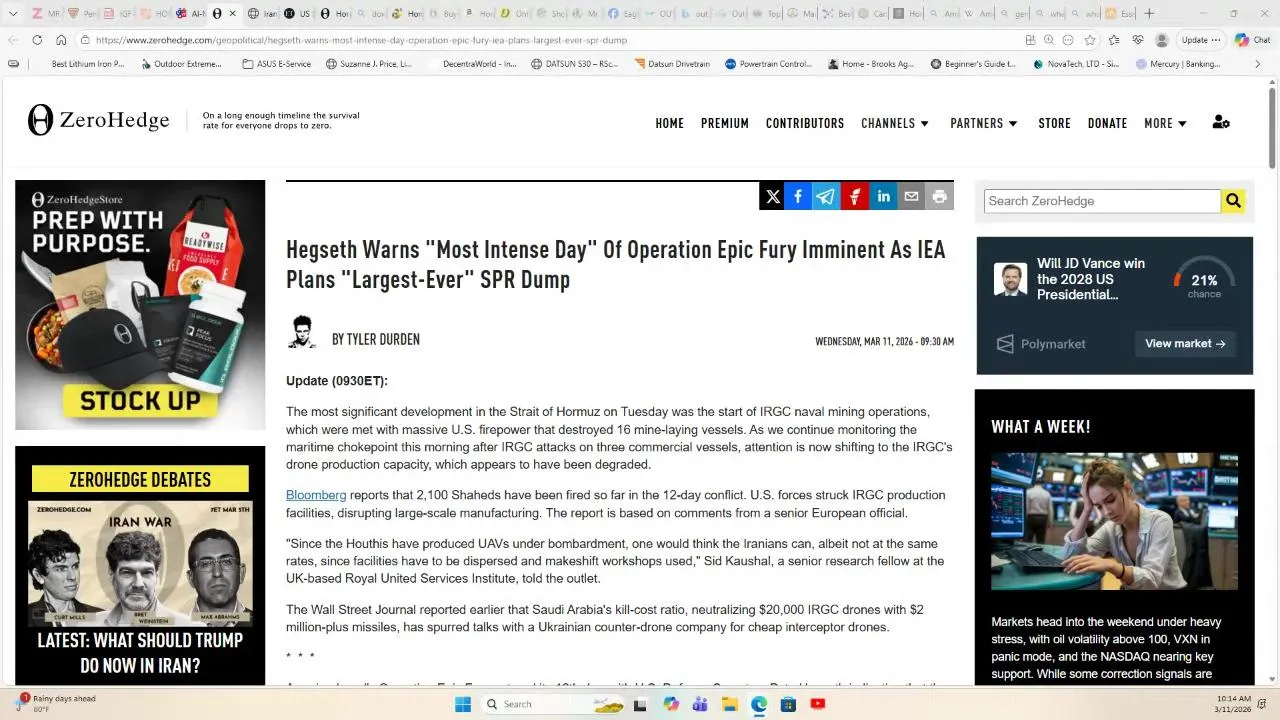The height and width of the screenshot is (720, 1280).
Task: Expand the PARTNERS dropdown menu
Action: (984, 123)
